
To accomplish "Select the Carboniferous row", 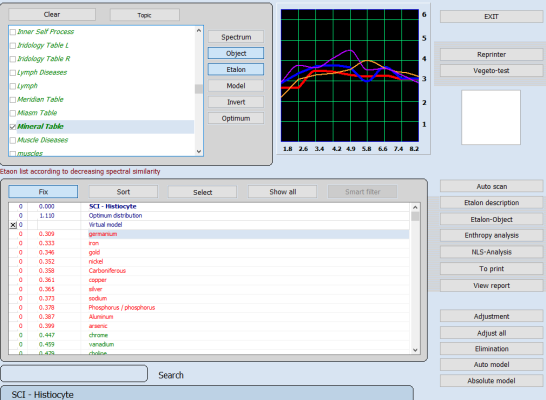I will (209, 270).
